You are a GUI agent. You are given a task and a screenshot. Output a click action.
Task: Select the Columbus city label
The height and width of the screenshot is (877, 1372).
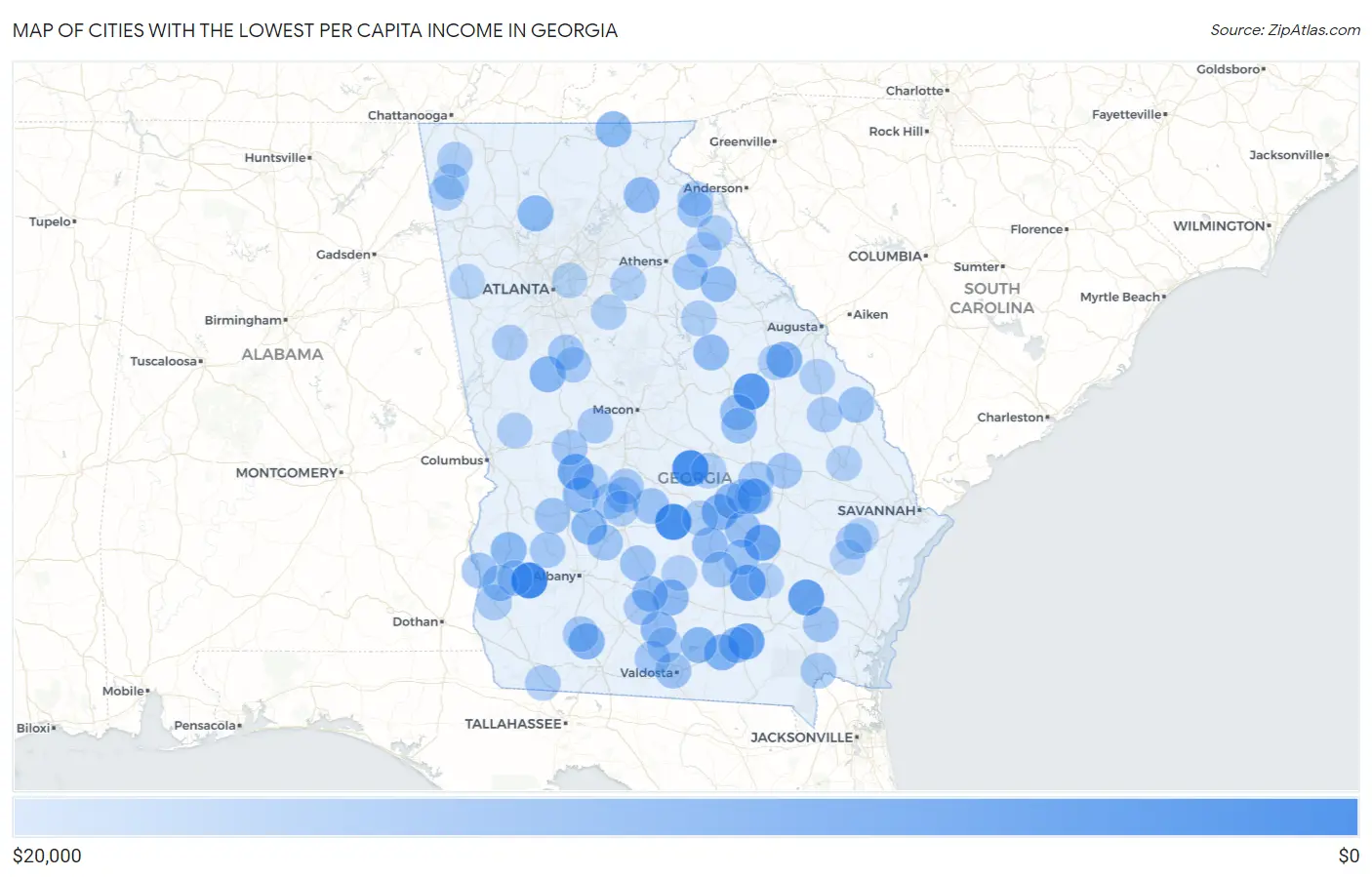click(453, 460)
